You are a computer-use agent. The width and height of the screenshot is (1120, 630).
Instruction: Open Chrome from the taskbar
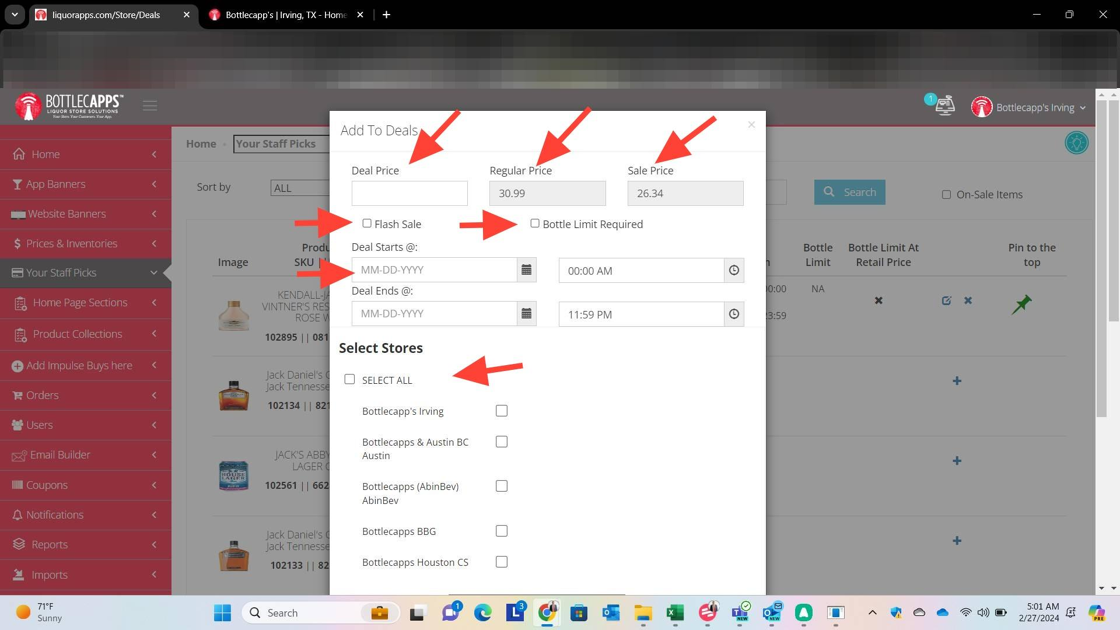click(547, 612)
